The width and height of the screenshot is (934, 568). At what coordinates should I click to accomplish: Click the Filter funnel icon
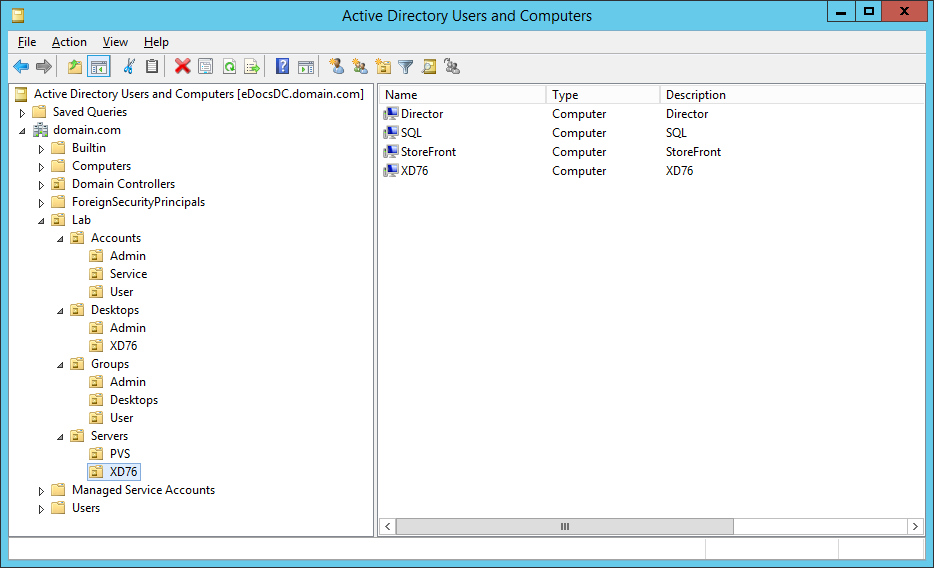pyautogui.click(x=405, y=67)
